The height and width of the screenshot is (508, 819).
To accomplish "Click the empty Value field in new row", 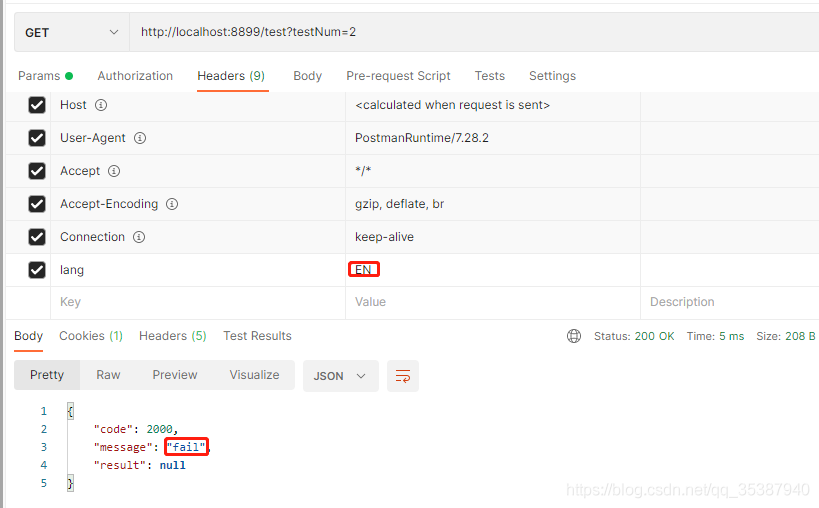I will pyautogui.click(x=493, y=302).
